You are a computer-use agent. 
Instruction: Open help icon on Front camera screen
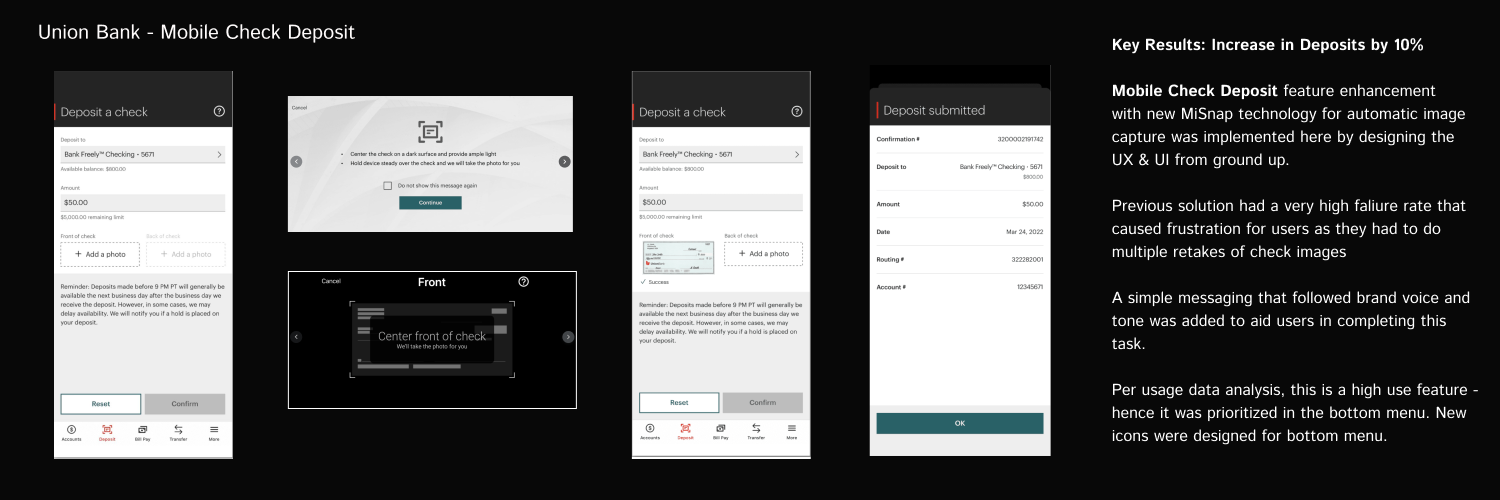click(524, 282)
